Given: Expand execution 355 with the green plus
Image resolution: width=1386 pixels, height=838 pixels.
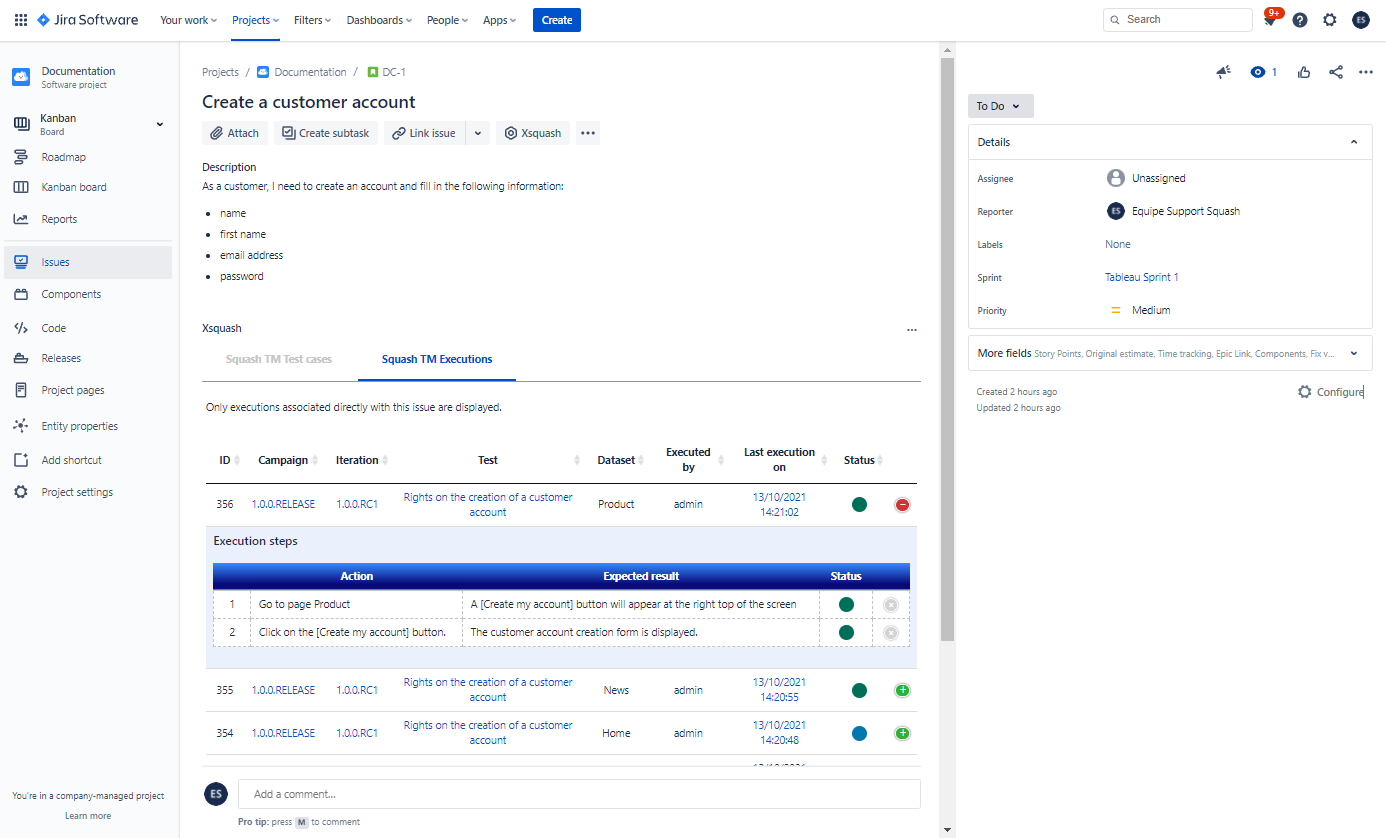Looking at the screenshot, I should point(902,690).
